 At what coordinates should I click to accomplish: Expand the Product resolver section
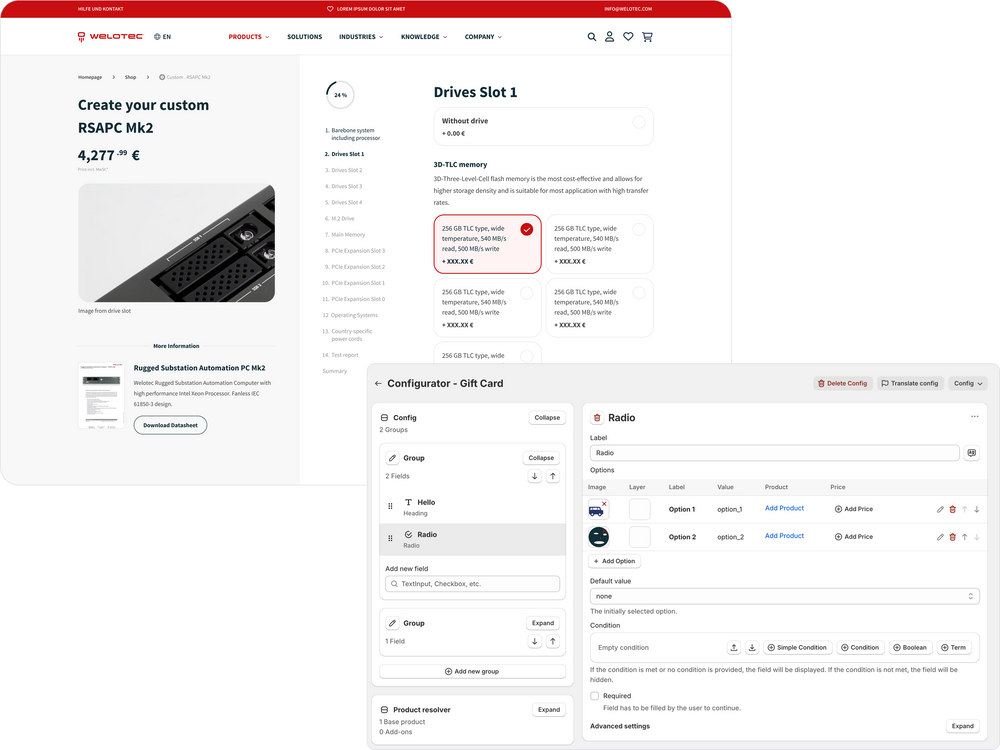(548, 710)
